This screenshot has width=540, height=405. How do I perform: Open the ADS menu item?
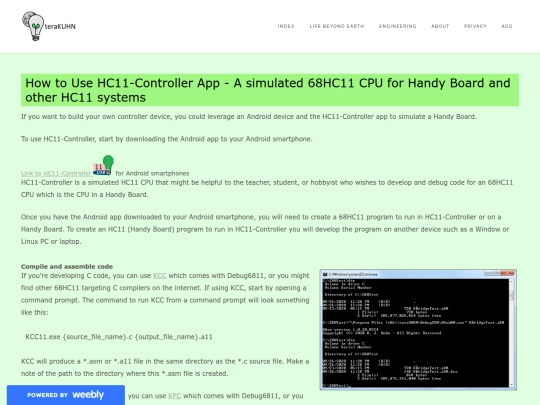point(507,26)
